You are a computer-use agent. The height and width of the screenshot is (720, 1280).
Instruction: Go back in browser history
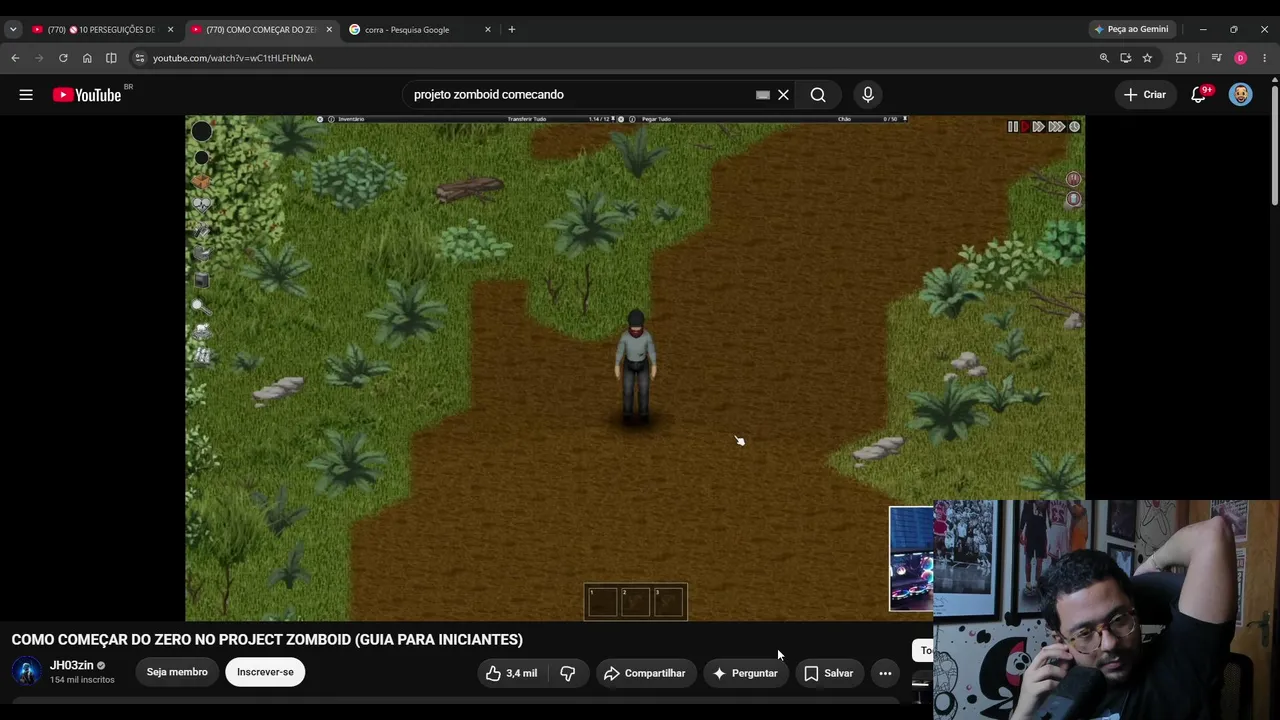point(15,58)
